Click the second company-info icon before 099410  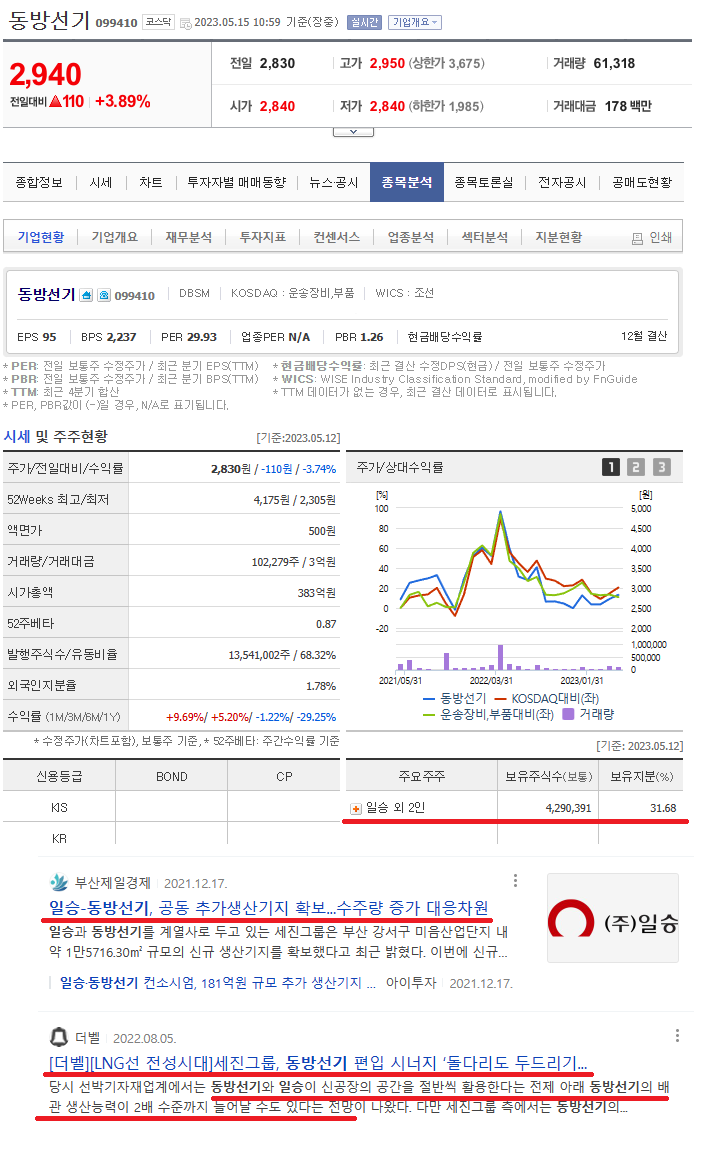pos(104,295)
